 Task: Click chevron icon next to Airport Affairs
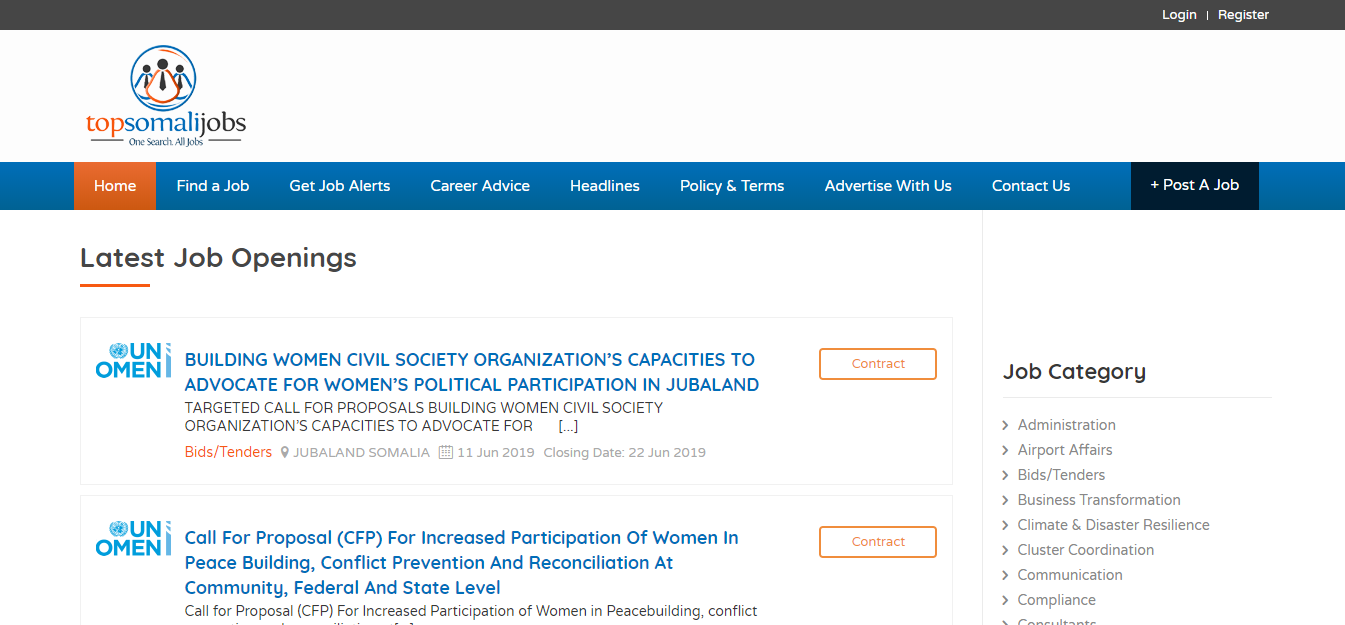pos(1005,451)
